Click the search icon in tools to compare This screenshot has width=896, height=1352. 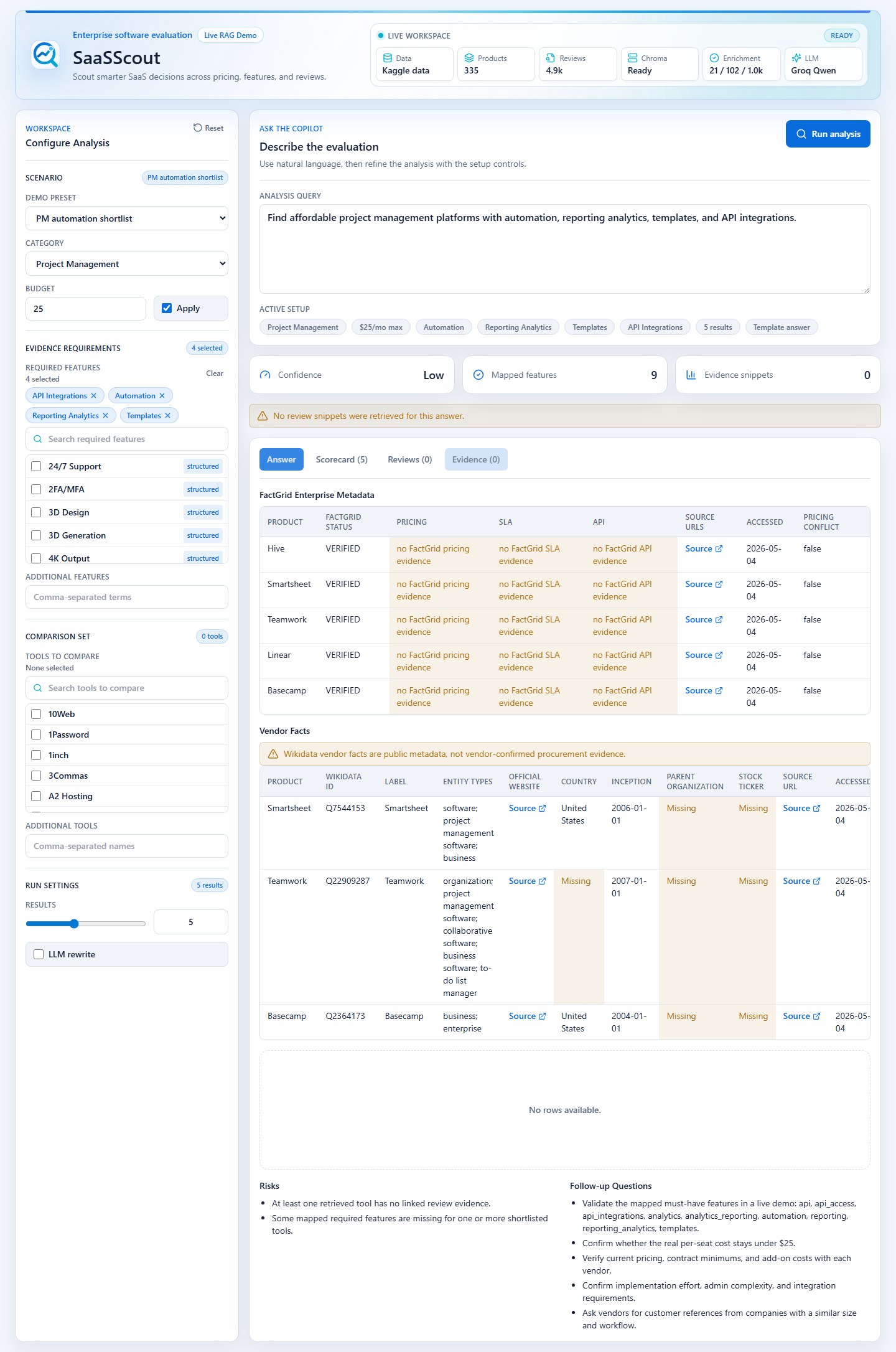pyautogui.click(x=38, y=688)
